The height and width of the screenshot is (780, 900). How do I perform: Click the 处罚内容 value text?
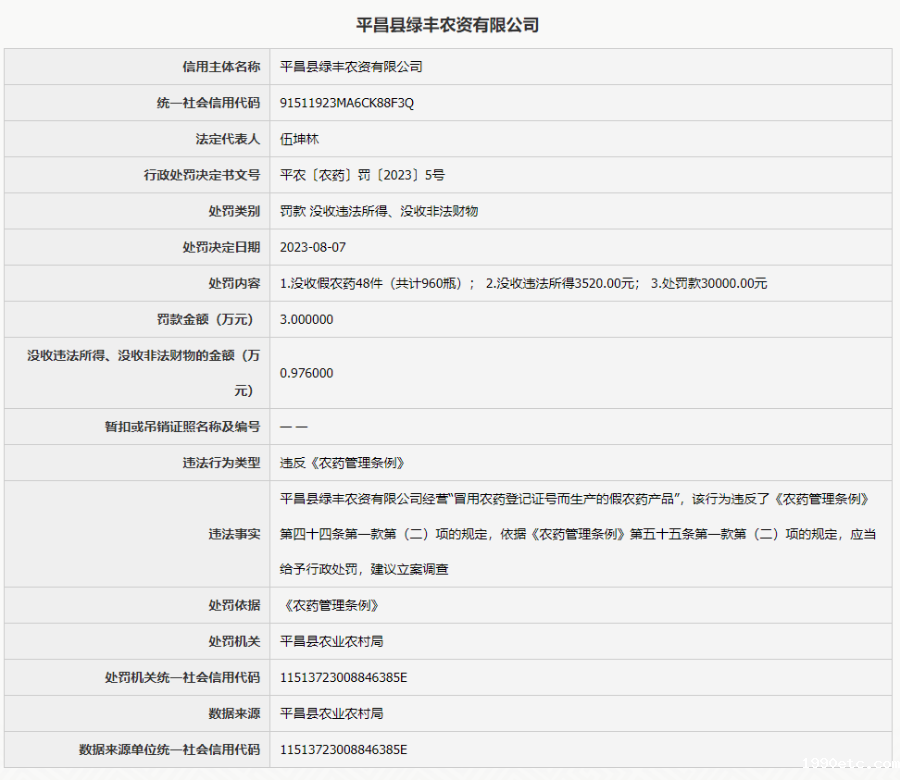(523, 283)
